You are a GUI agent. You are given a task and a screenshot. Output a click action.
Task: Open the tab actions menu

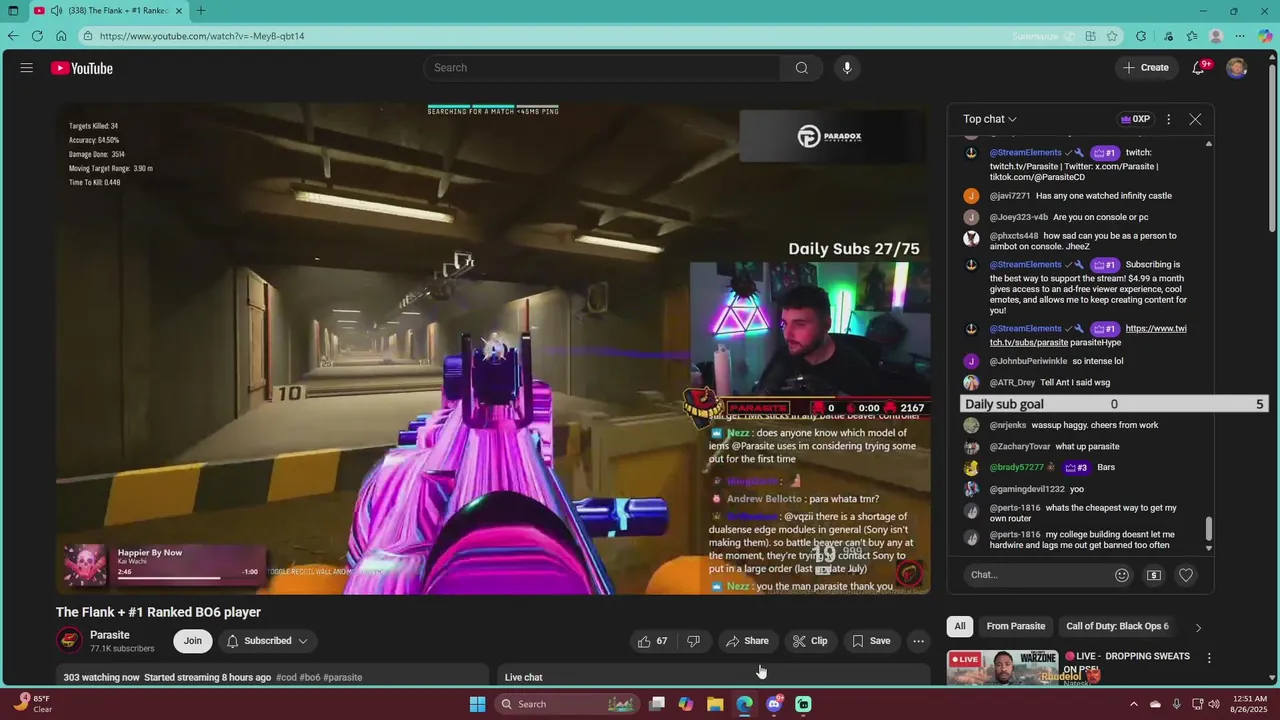click(13, 11)
